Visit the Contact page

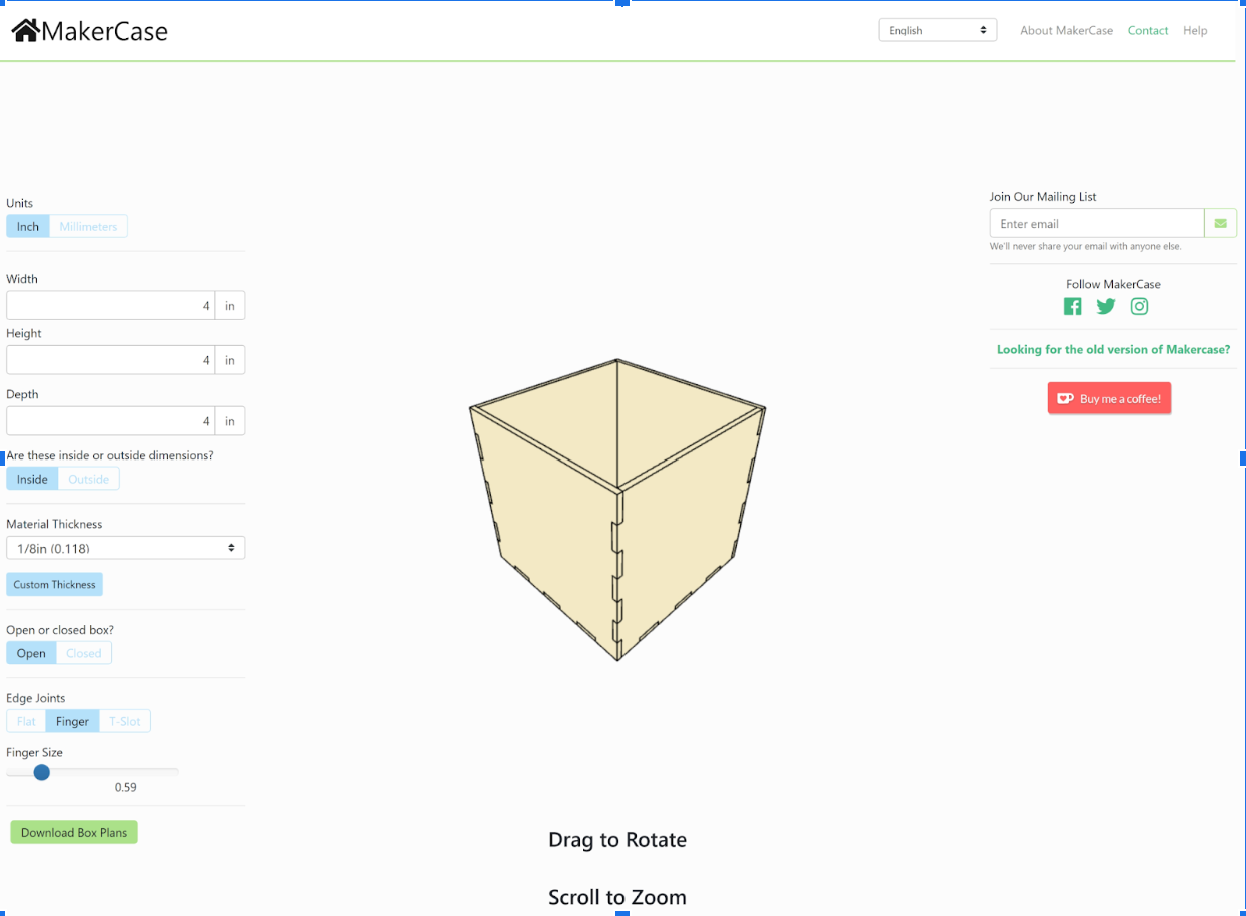point(1148,30)
